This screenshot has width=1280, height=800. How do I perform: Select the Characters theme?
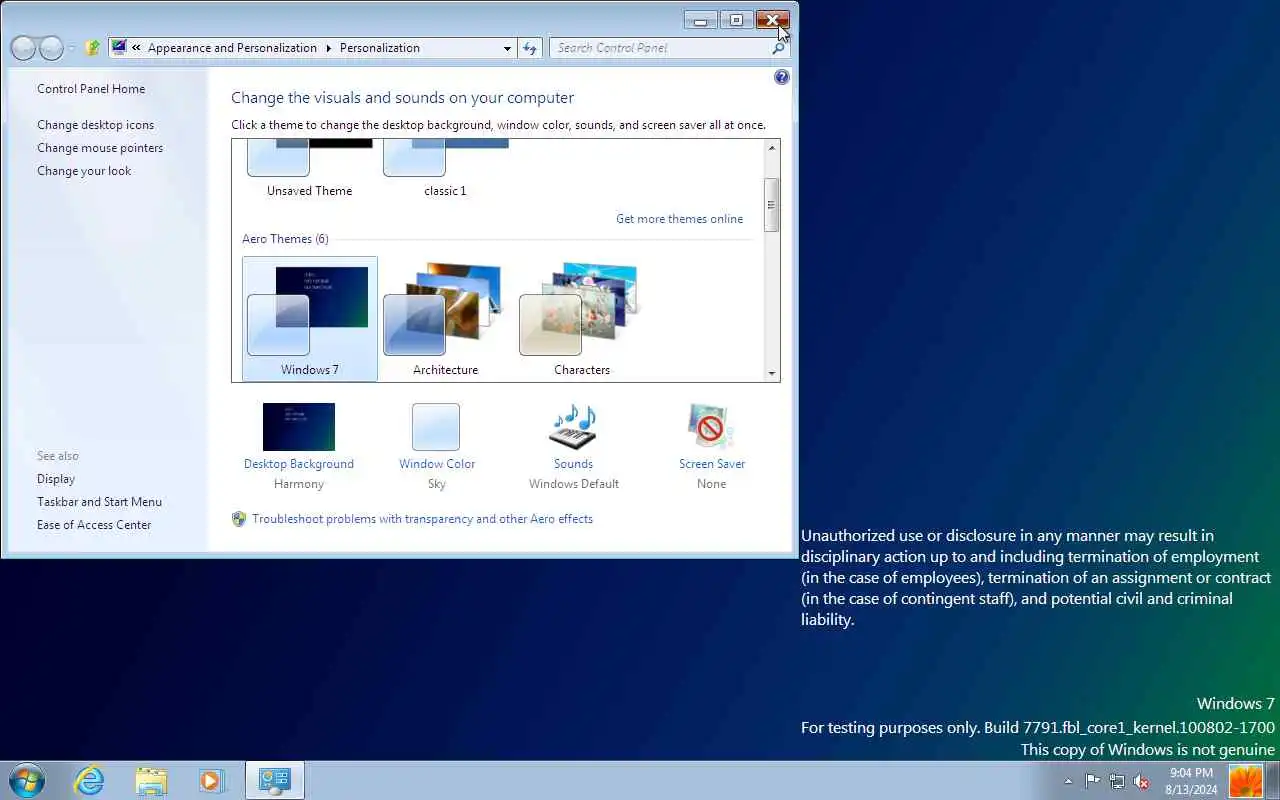click(x=582, y=319)
